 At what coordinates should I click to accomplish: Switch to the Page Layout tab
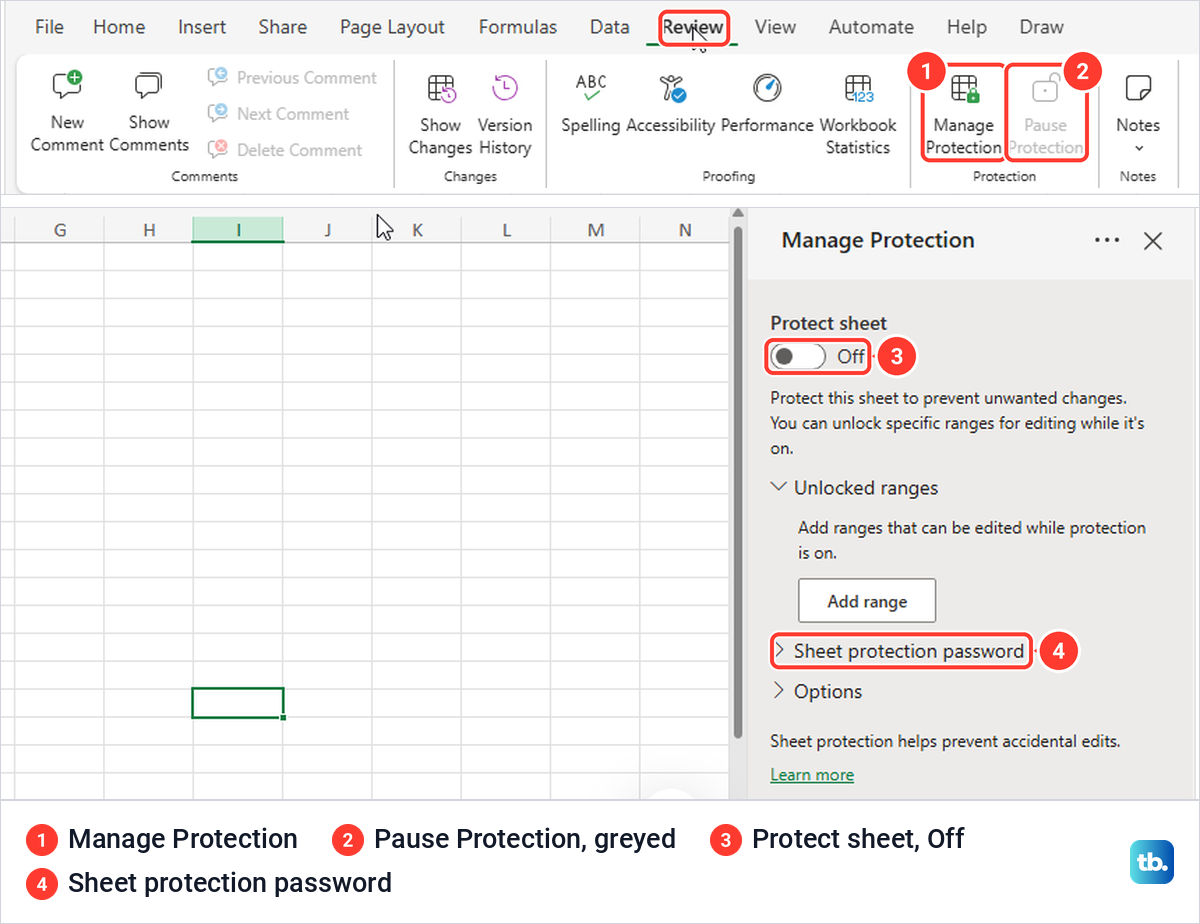tap(392, 27)
